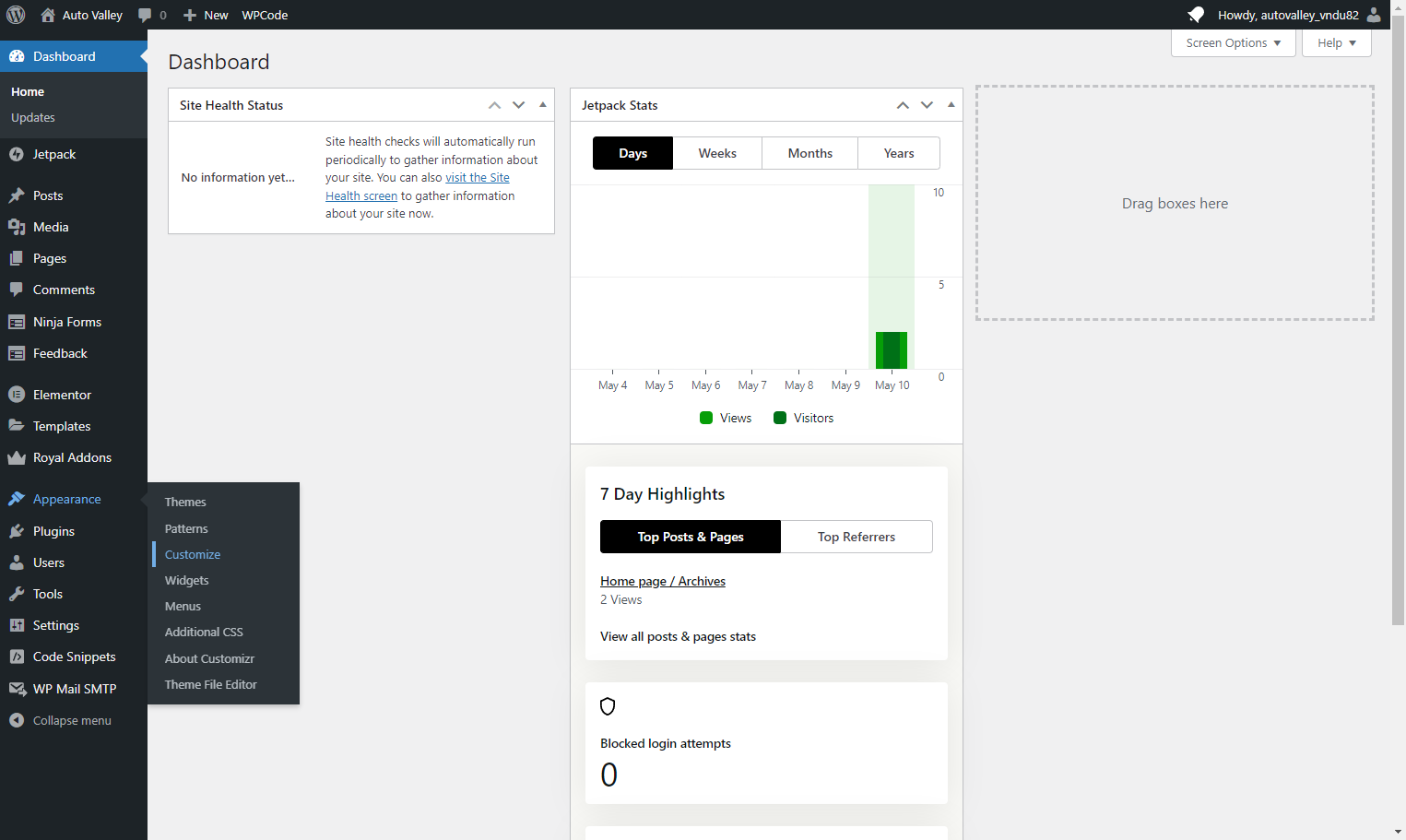Click the May 10 bar in chart
Image resolution: width=1406 pixels, height=840 pixels.
[x=892, y=350]
